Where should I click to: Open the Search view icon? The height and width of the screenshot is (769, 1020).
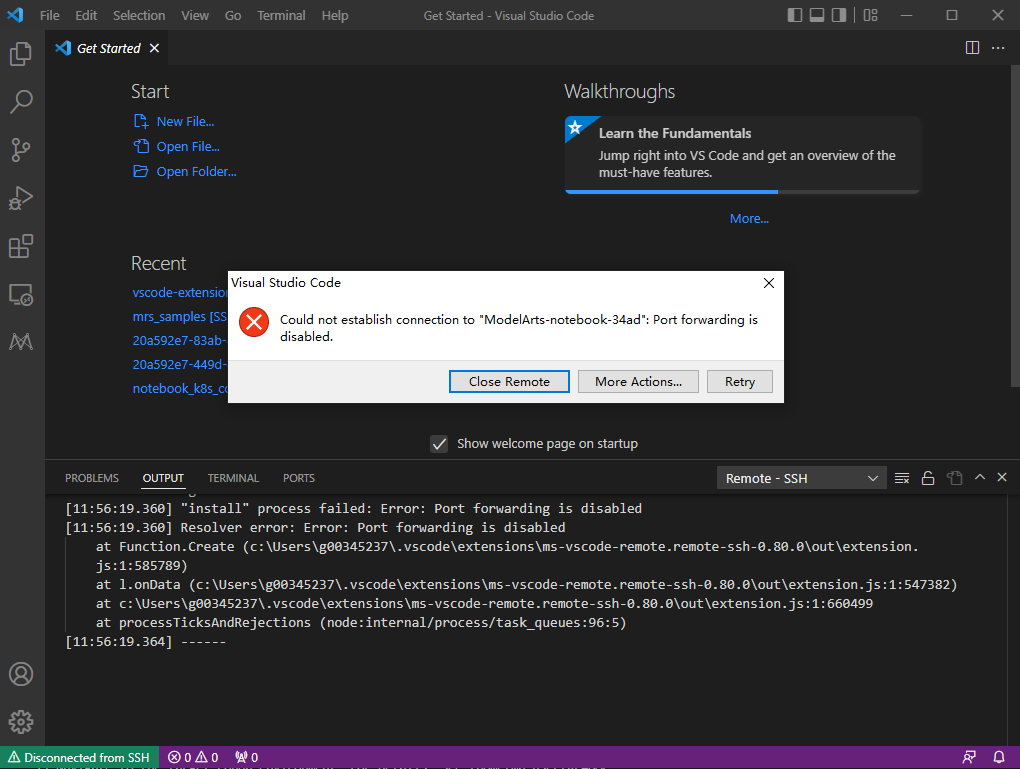[x=21, y=101]
